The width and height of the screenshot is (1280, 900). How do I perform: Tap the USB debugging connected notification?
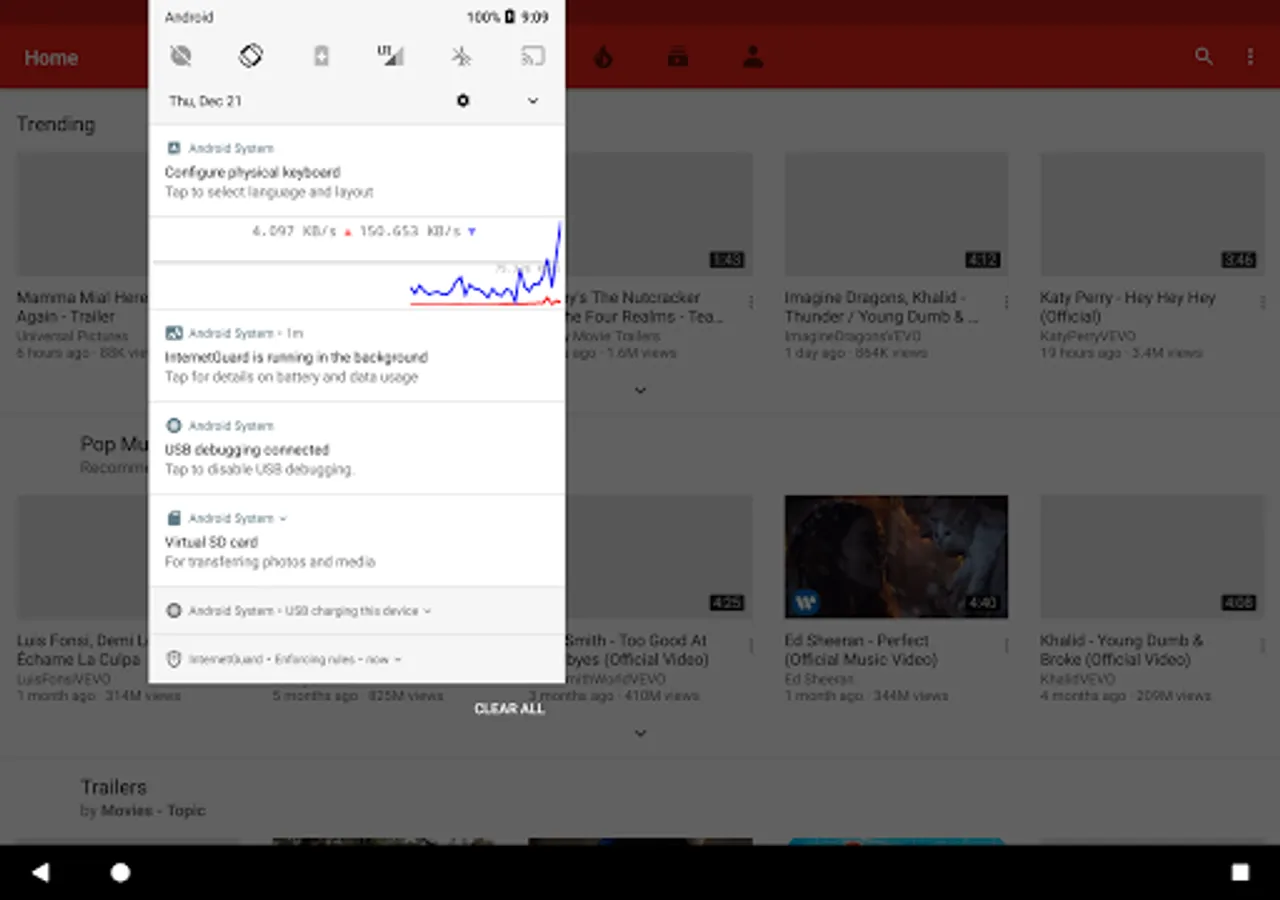click(x=357, y=449)
